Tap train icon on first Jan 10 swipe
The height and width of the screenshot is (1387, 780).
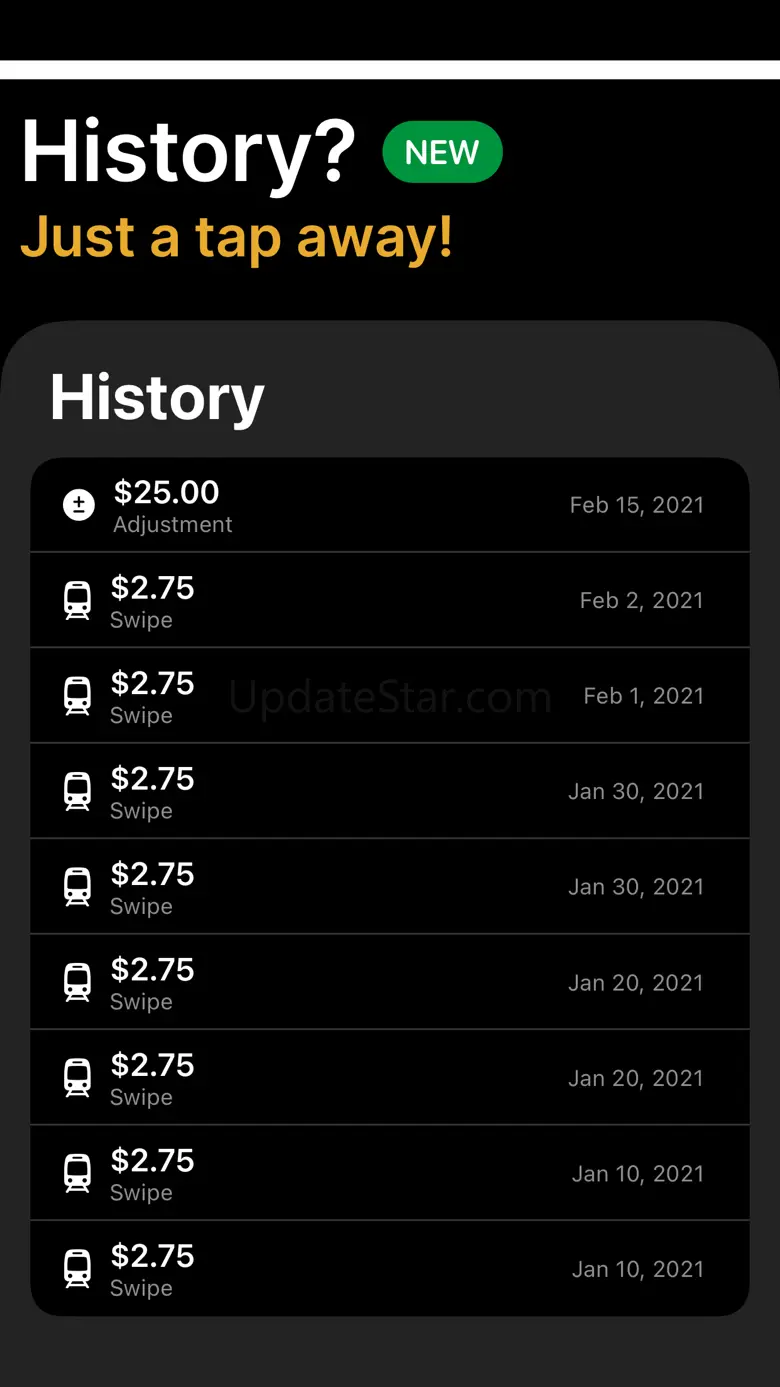click(77, 1174)
